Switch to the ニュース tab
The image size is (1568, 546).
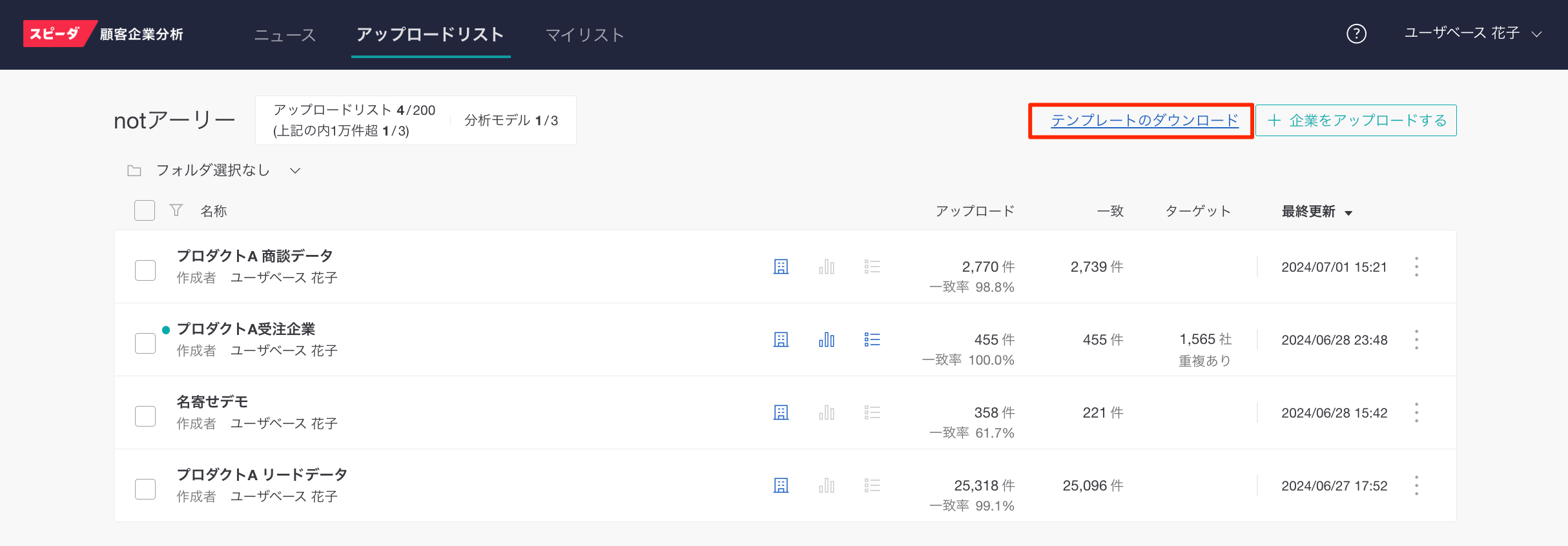(285, 35)
